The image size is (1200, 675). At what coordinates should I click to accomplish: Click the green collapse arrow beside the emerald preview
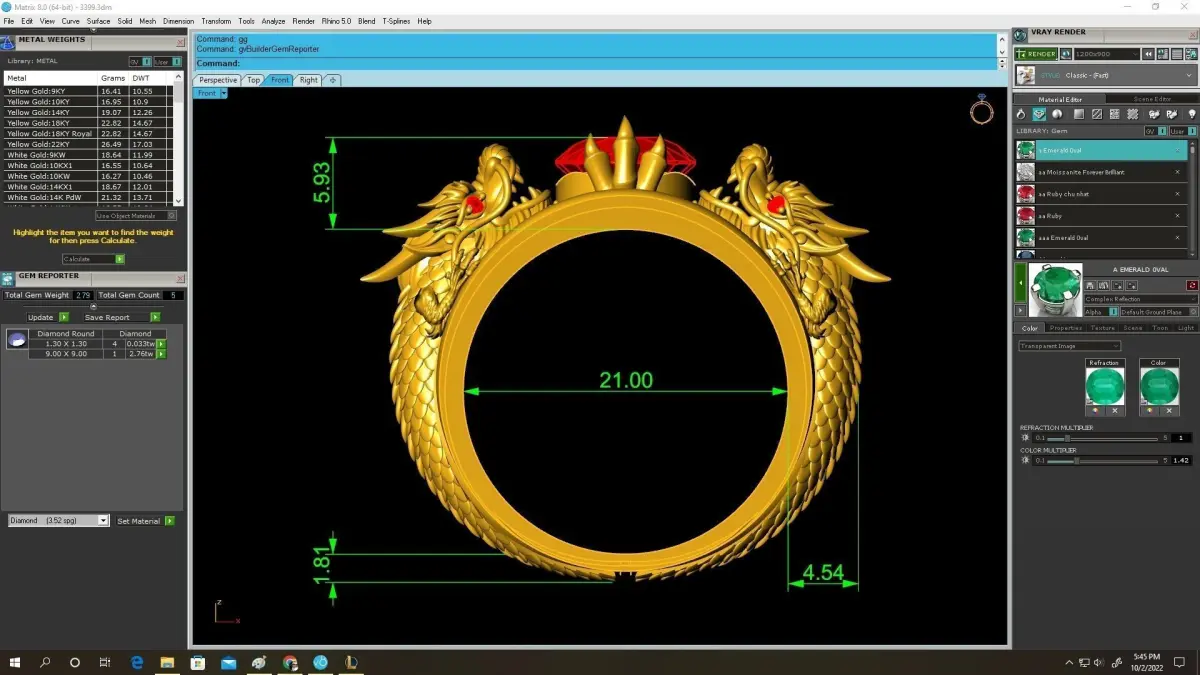[1020, 284]
